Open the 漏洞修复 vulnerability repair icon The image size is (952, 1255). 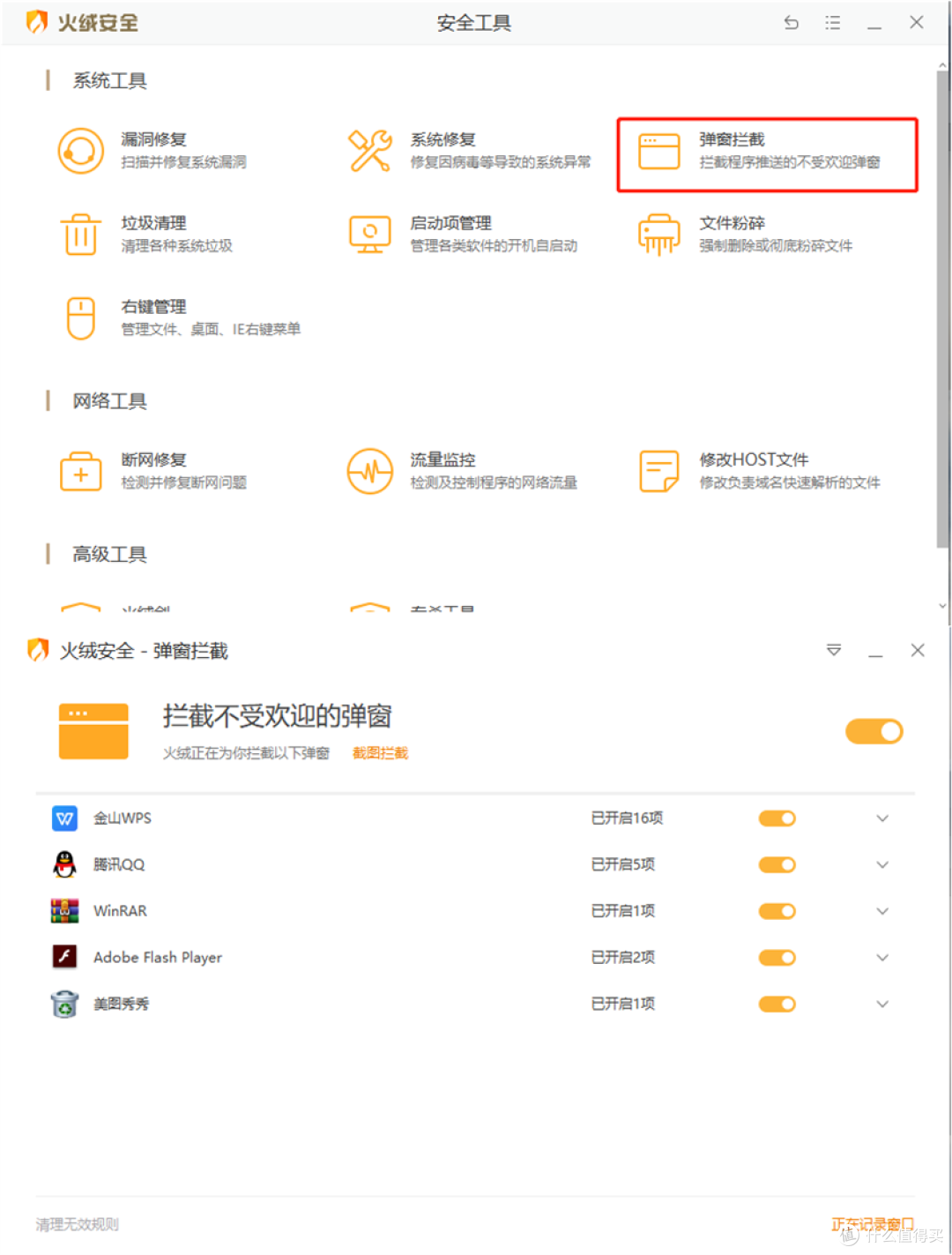[81, 151]
